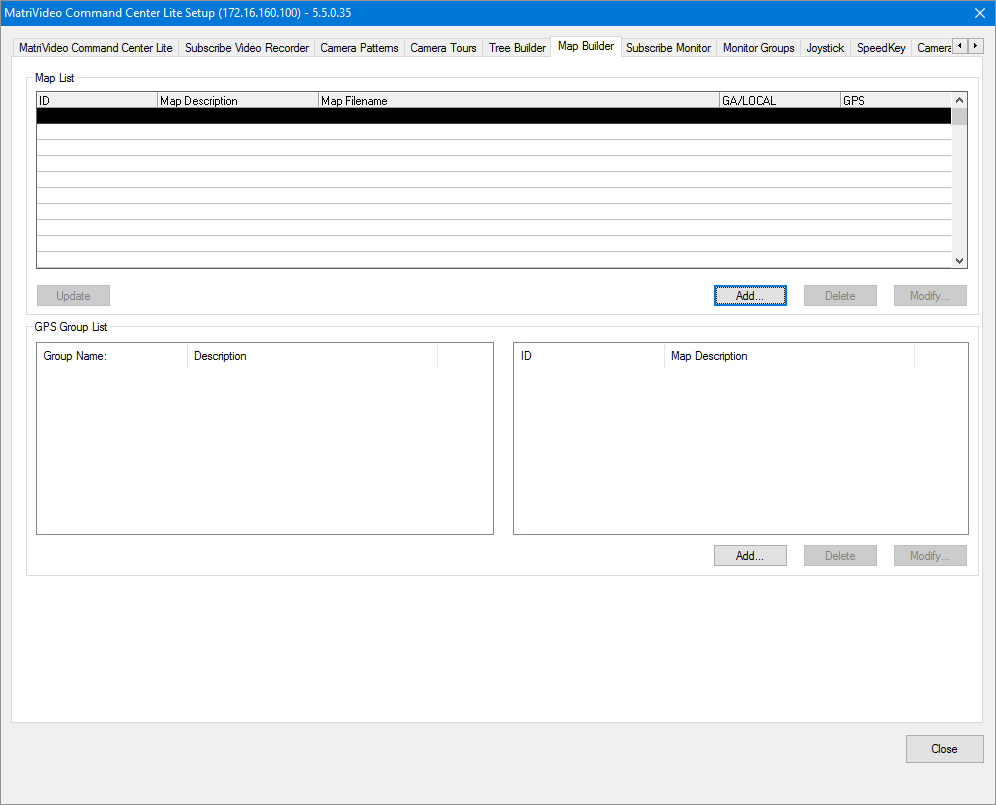Click Add button under Map List

click(750, 296)
